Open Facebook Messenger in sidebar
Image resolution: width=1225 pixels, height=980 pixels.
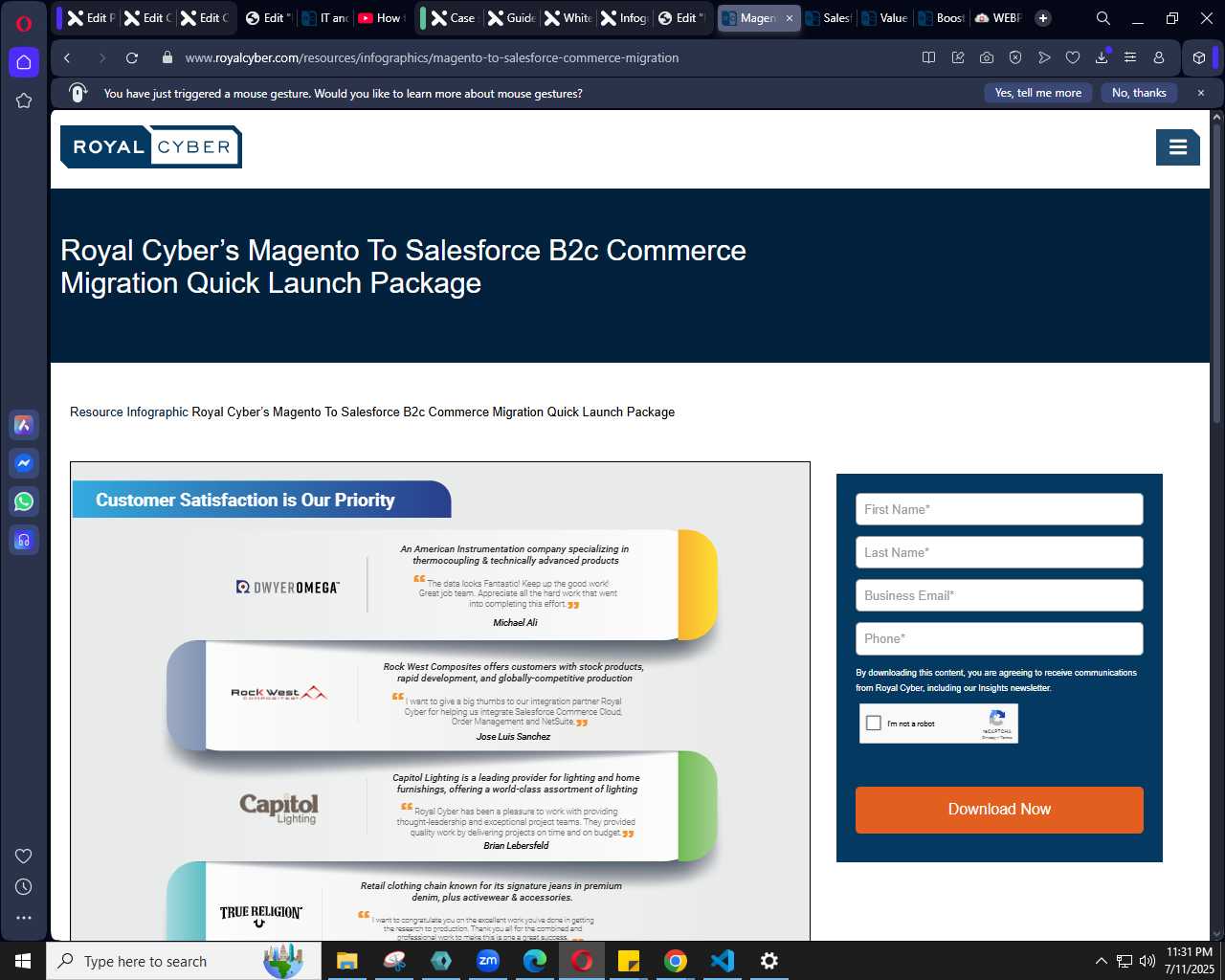(x=24, y=463)
